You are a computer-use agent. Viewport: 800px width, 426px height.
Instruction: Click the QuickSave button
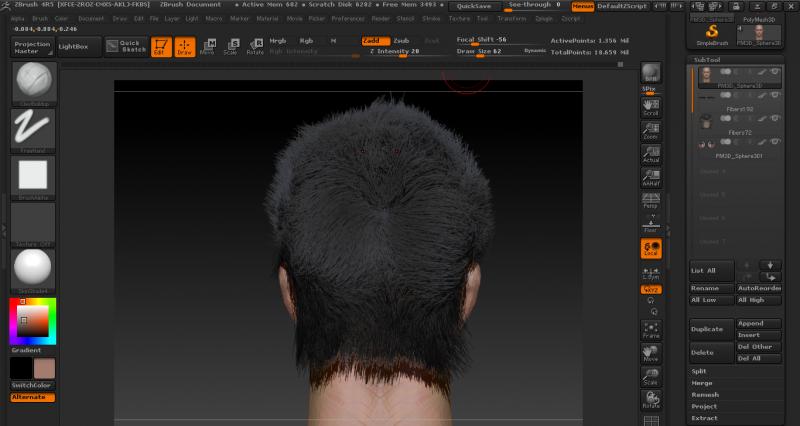[474, 6]
